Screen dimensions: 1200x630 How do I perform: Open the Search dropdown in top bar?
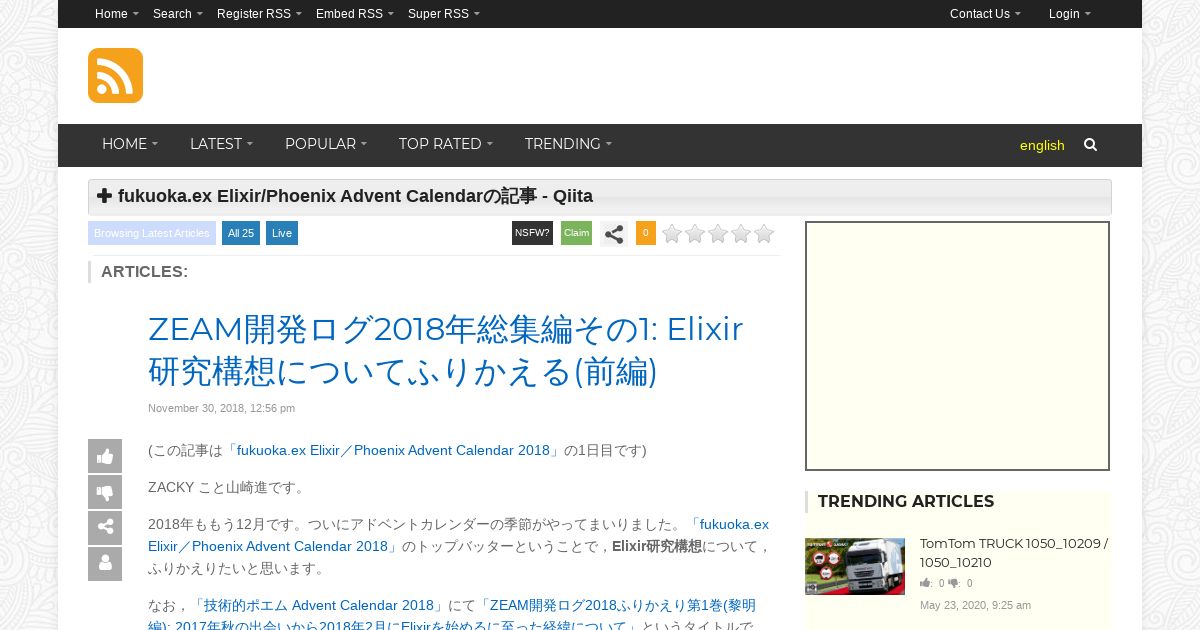click(x=178, y=14)
